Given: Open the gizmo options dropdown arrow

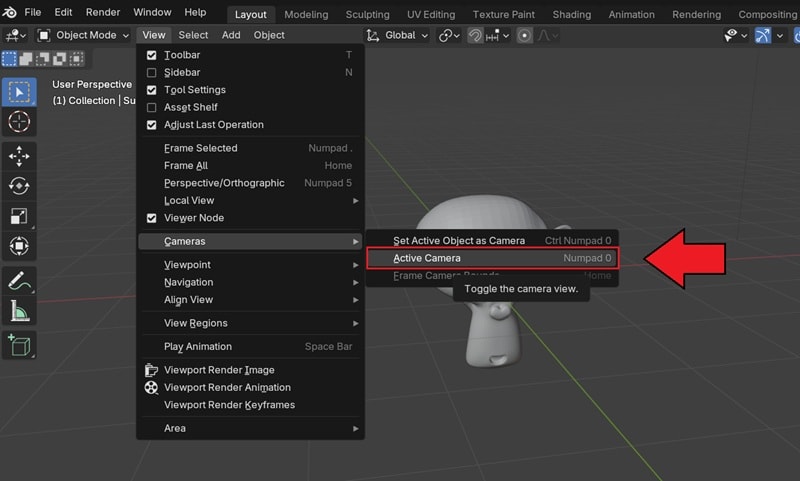Looking at the screenshot, I should 780,36.
